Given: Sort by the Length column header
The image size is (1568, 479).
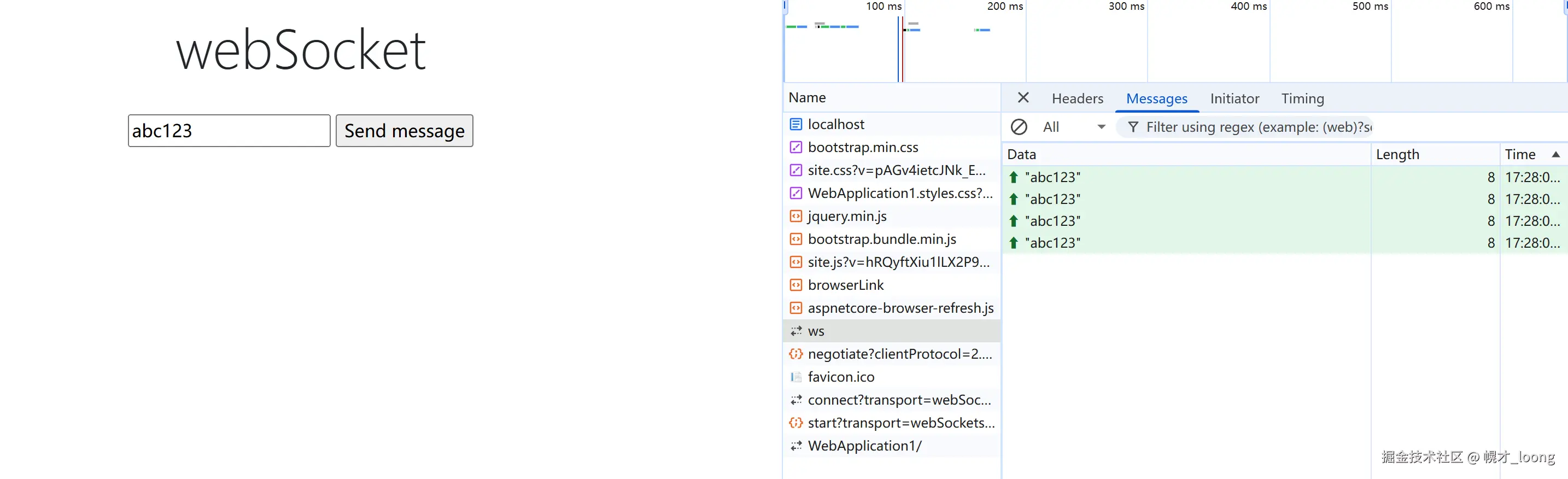Looking at the screenshot, I should tap(1435, 155).
